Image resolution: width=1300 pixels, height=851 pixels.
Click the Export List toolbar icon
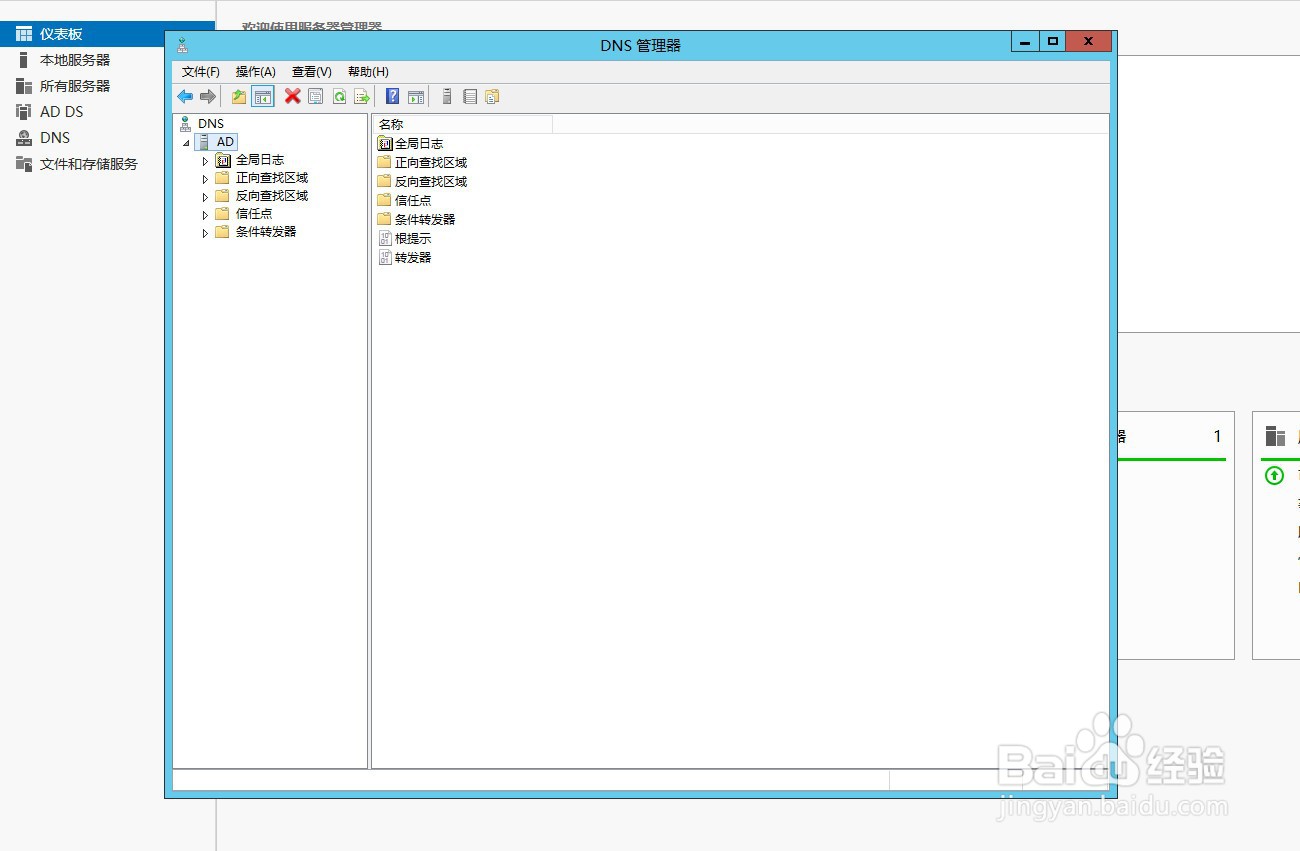(x=362, y=97)
